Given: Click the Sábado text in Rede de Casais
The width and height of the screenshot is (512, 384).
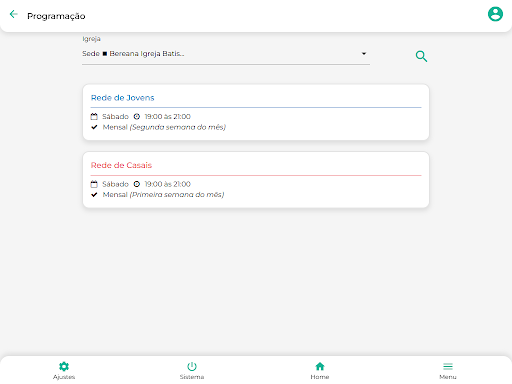Looking at the screenshot, I should [x=115, y=184].
